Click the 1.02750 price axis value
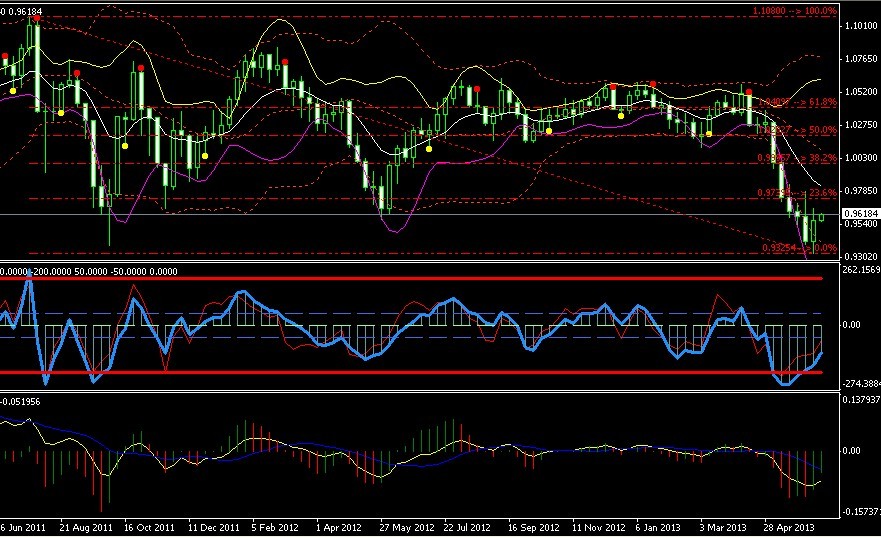The width and height of the screenshot is (881, 538). click(x=861, y=125)
